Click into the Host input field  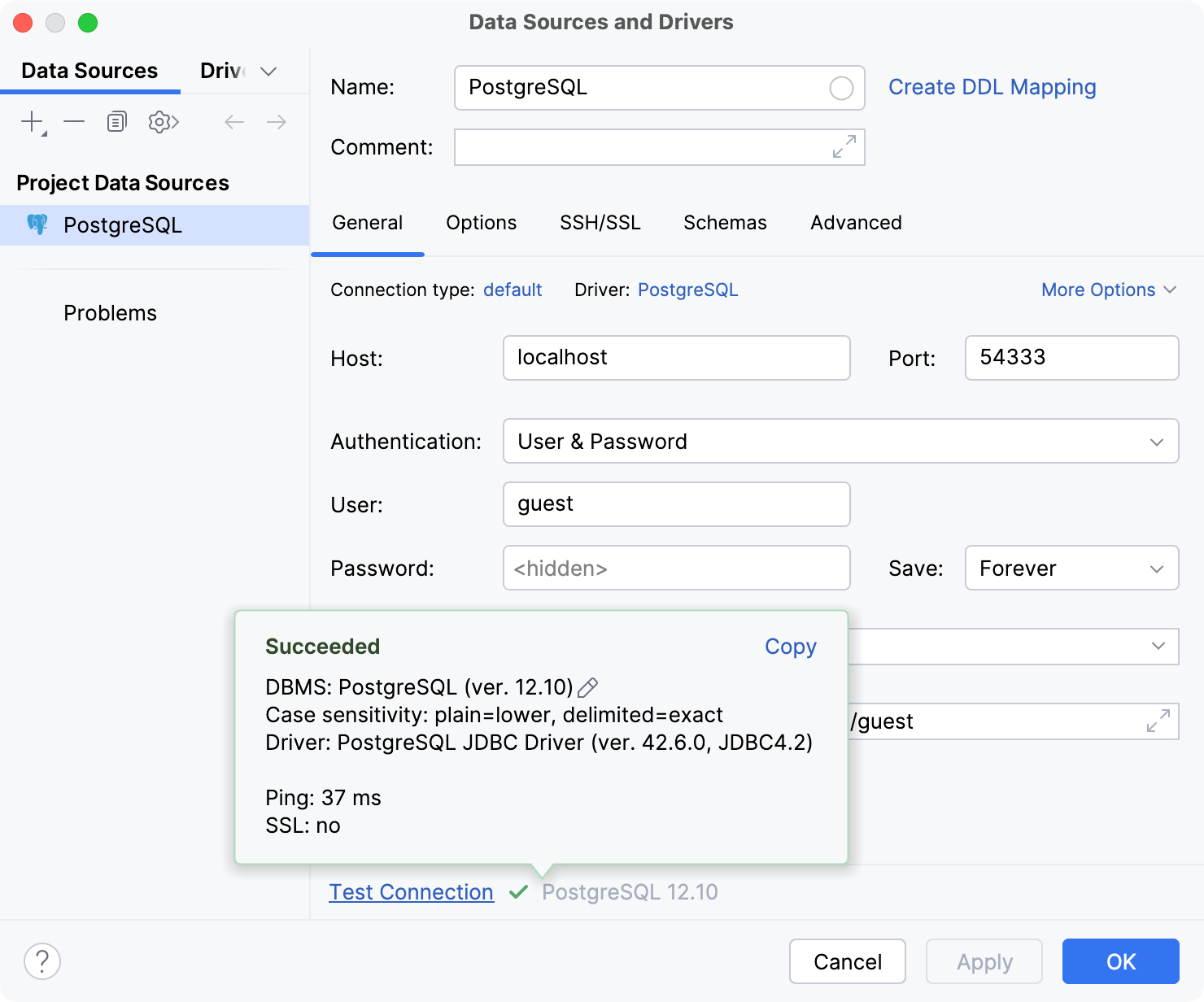click(x=676, y=358)
